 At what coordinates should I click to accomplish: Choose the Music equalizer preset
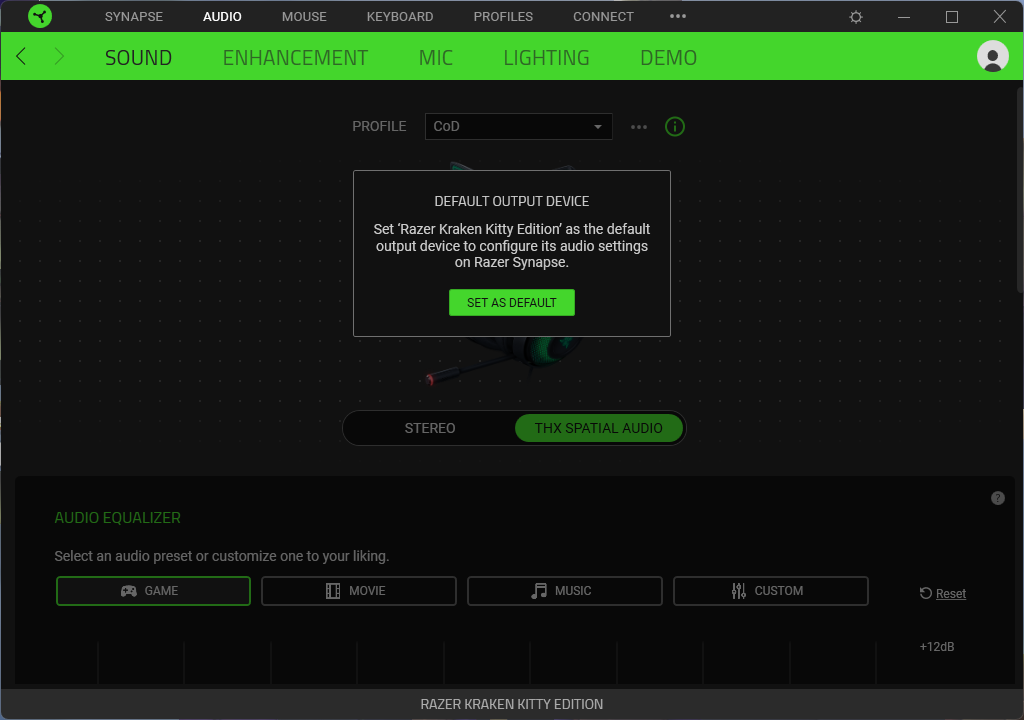point(564,591)
